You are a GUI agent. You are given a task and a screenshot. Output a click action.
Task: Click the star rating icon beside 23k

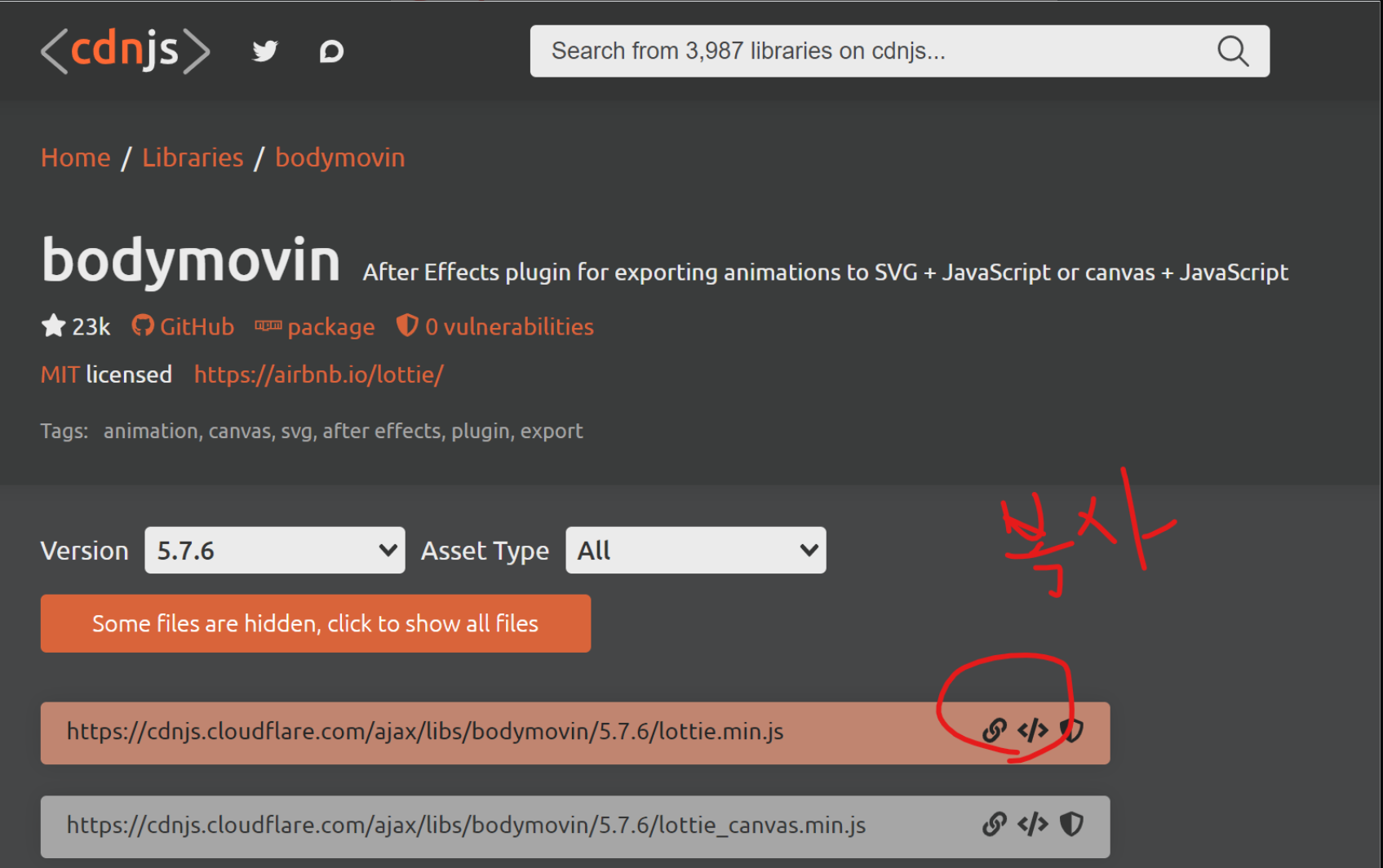tap(53, 325)
